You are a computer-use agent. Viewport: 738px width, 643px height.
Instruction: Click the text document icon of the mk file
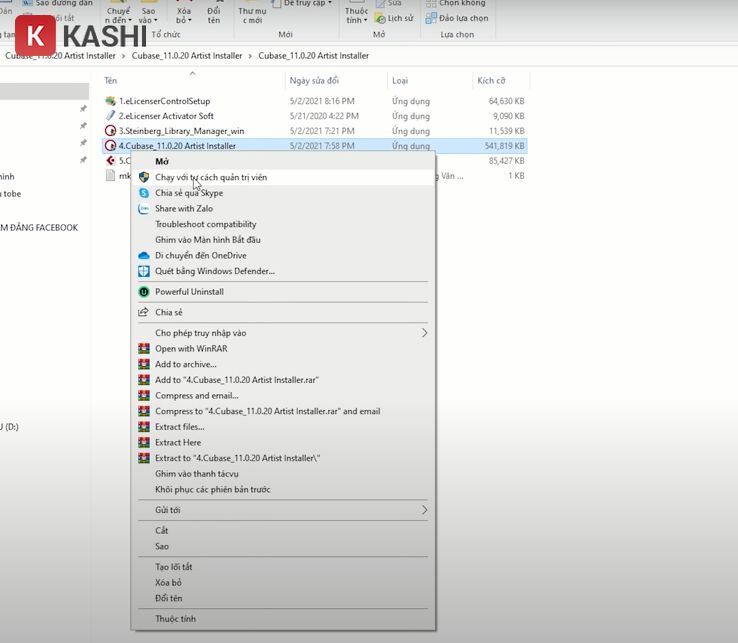[x=110, y=176]
